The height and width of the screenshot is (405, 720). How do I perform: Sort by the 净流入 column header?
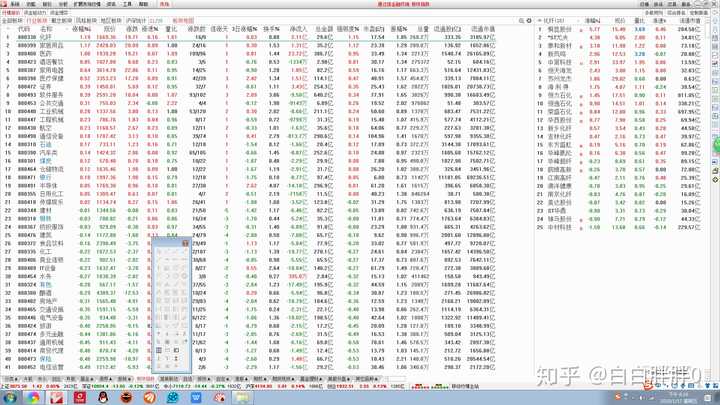[298, 29]
